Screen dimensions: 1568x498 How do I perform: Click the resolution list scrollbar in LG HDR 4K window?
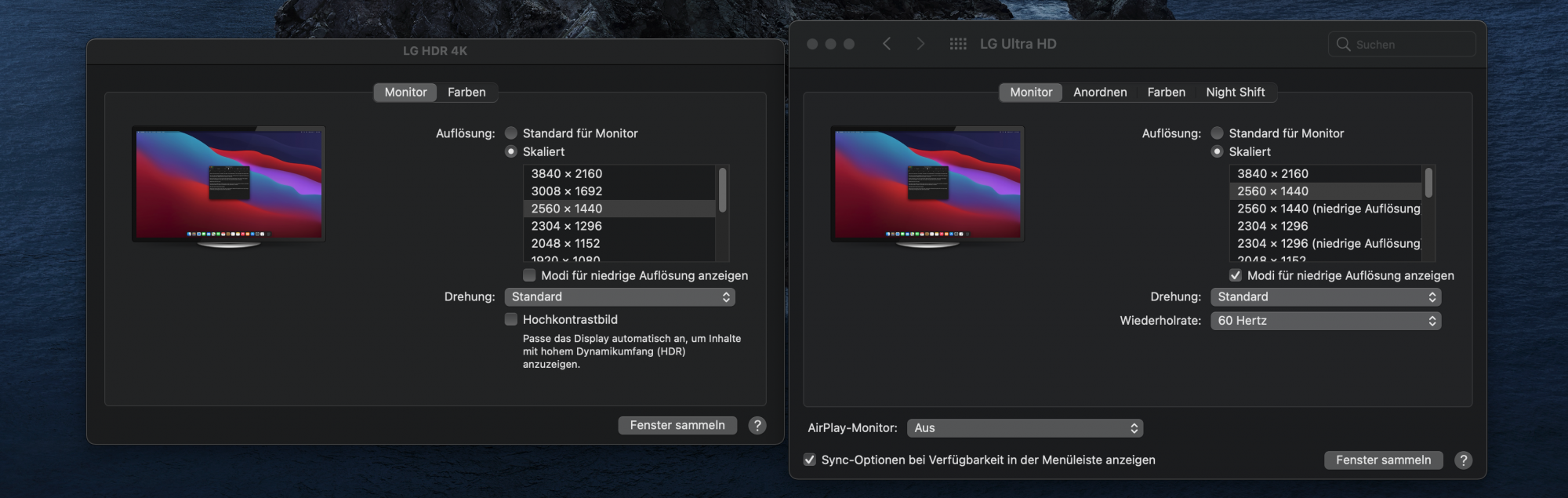pos(722,190)
